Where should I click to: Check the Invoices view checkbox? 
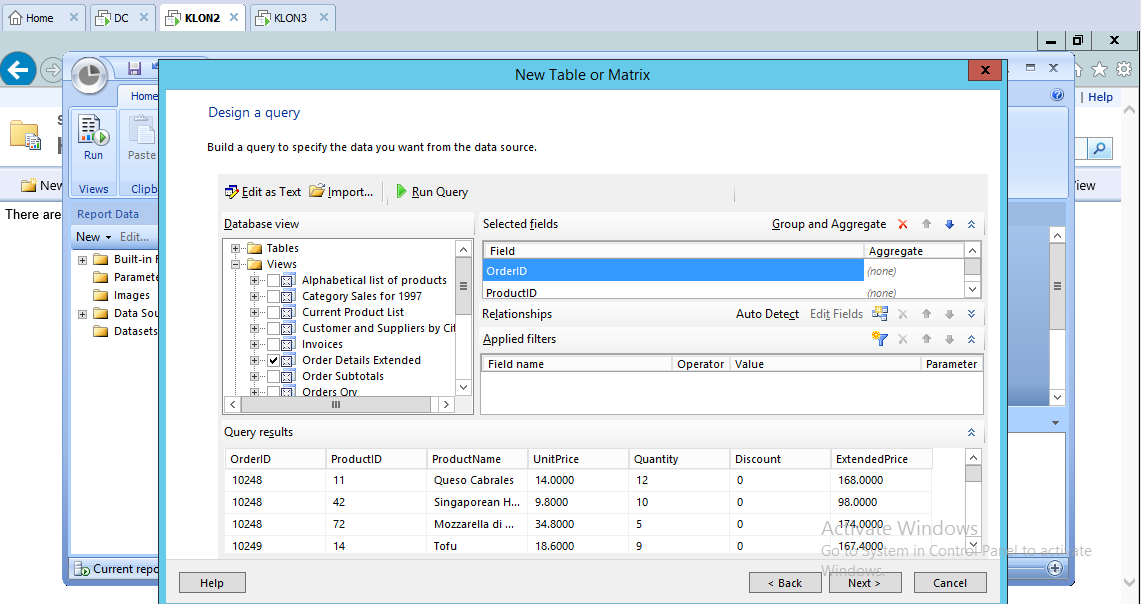[x=273, y=344]
